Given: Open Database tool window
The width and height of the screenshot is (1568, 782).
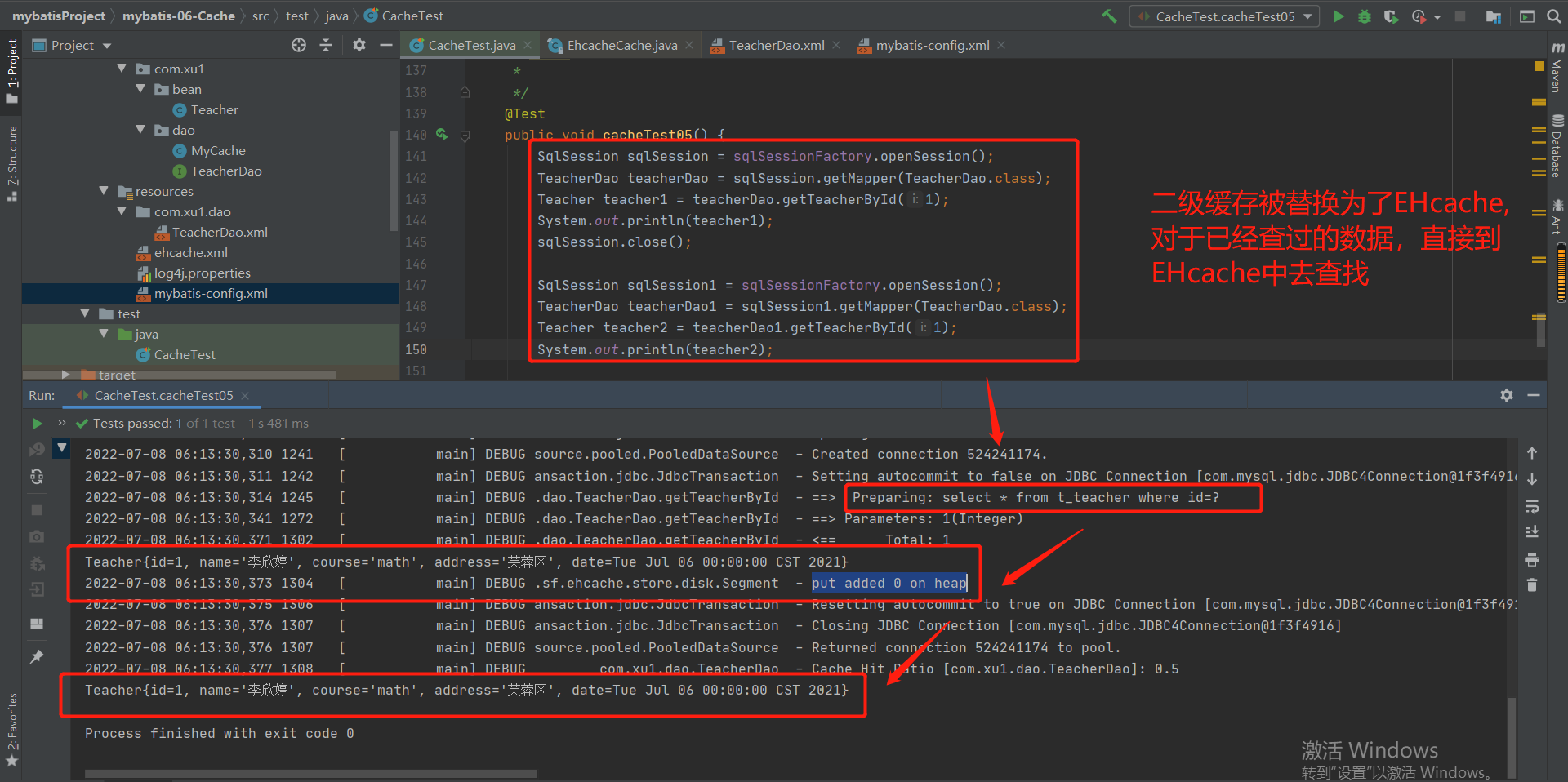Looking at the screenshot, I should 1557,145.
